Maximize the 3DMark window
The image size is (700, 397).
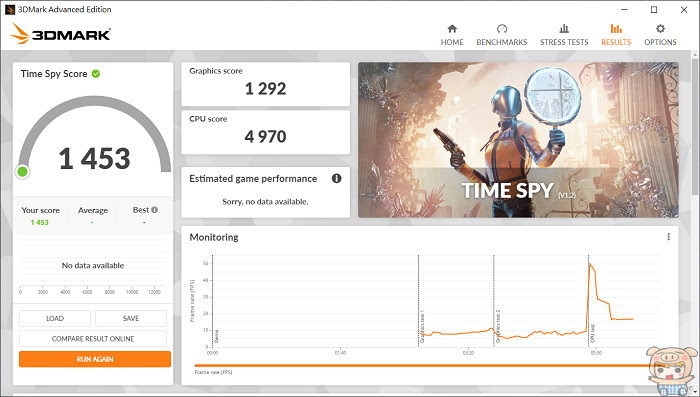654,9
